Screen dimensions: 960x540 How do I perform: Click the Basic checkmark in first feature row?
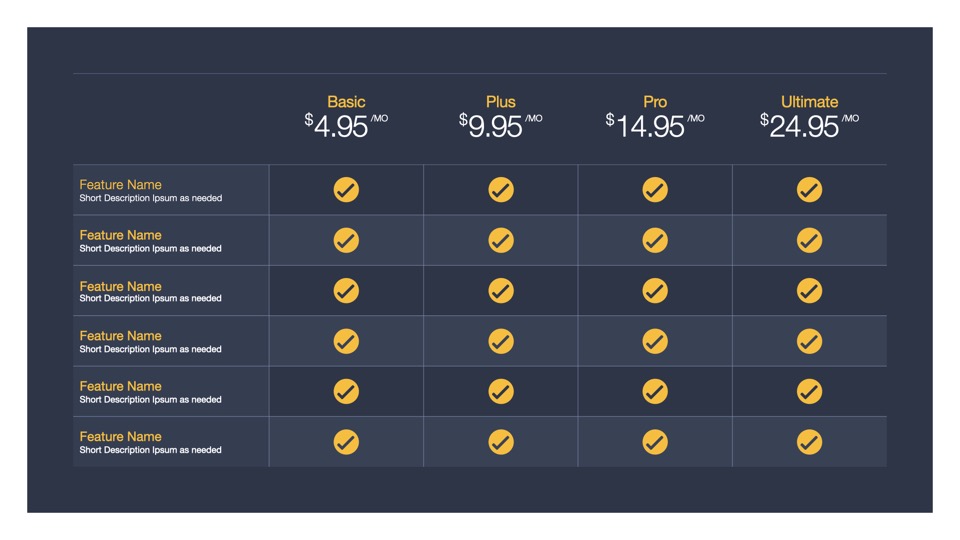click(346, 190)
